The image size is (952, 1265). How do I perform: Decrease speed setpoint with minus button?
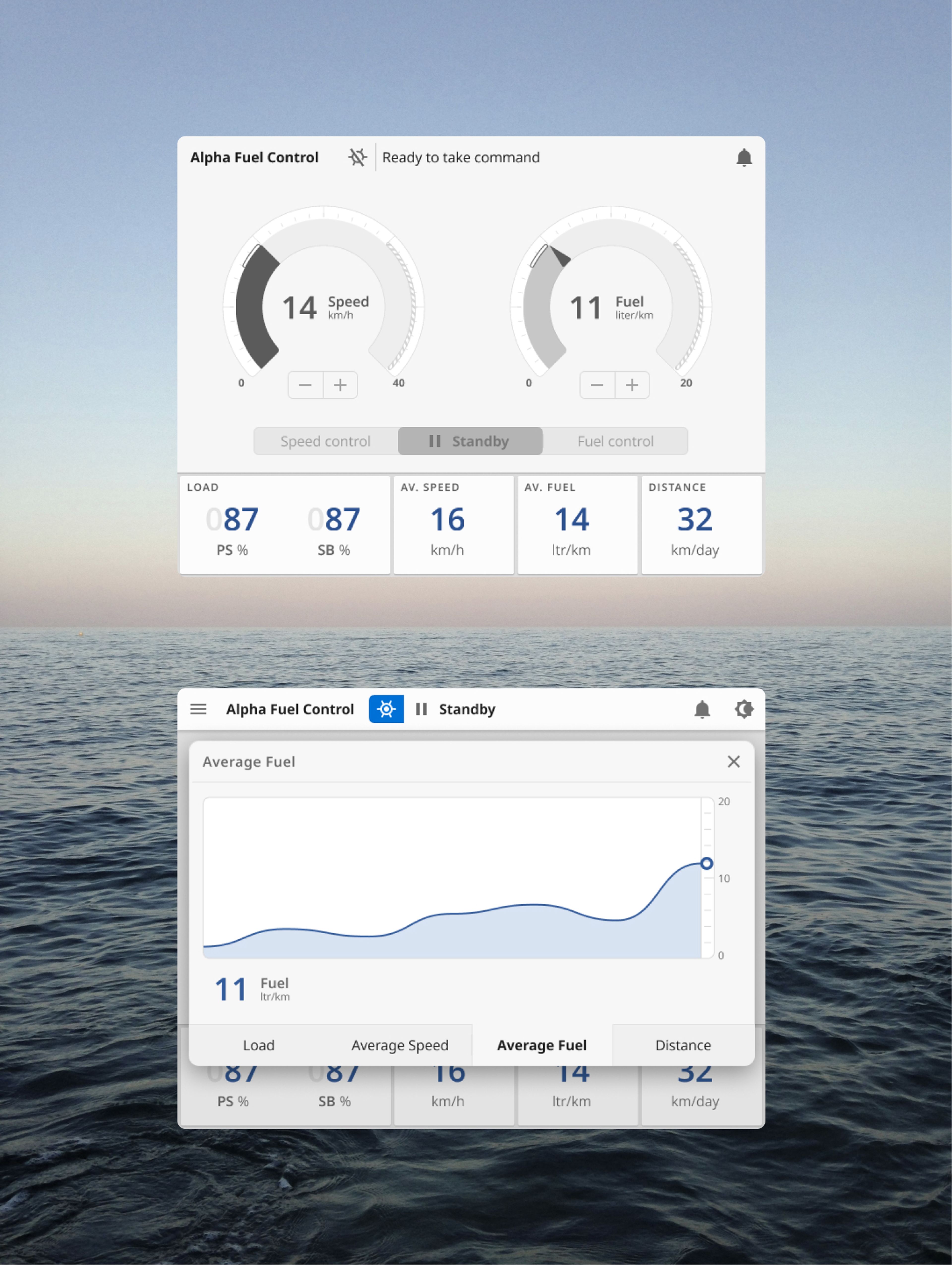(x=305, y=385)
